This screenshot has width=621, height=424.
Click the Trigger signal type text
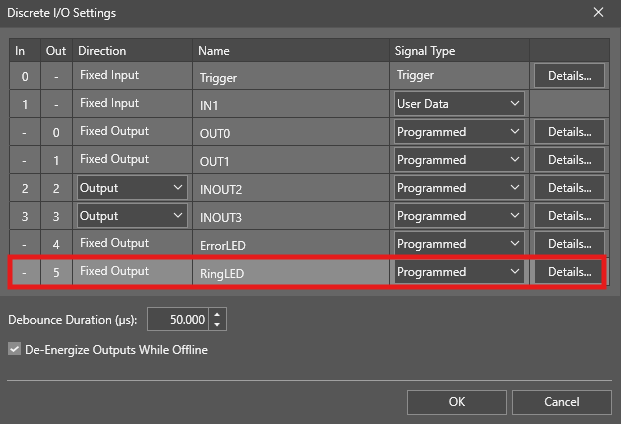(415, 75)
